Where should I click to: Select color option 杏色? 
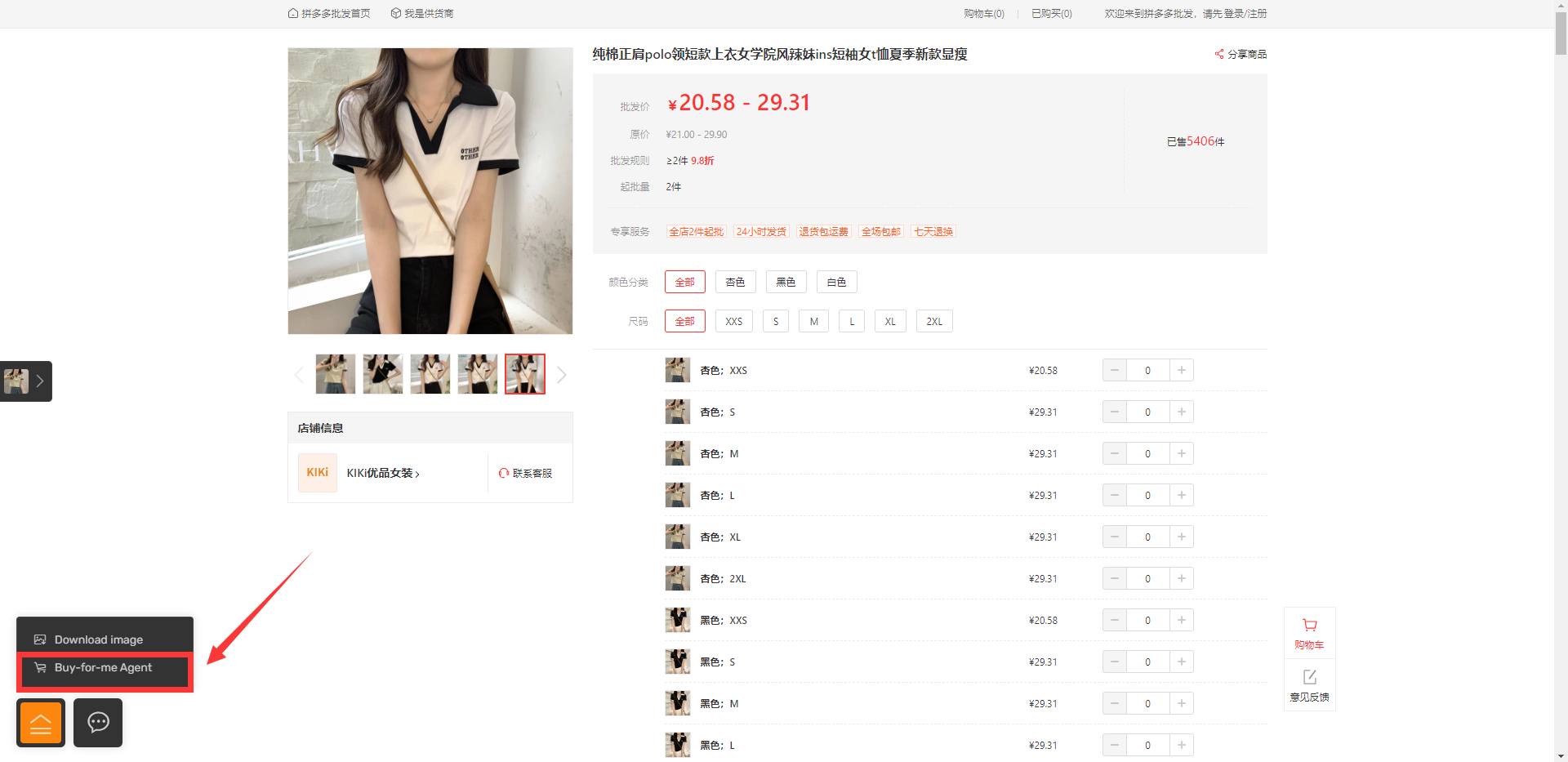pyautogui.click(x=736, y=282)
